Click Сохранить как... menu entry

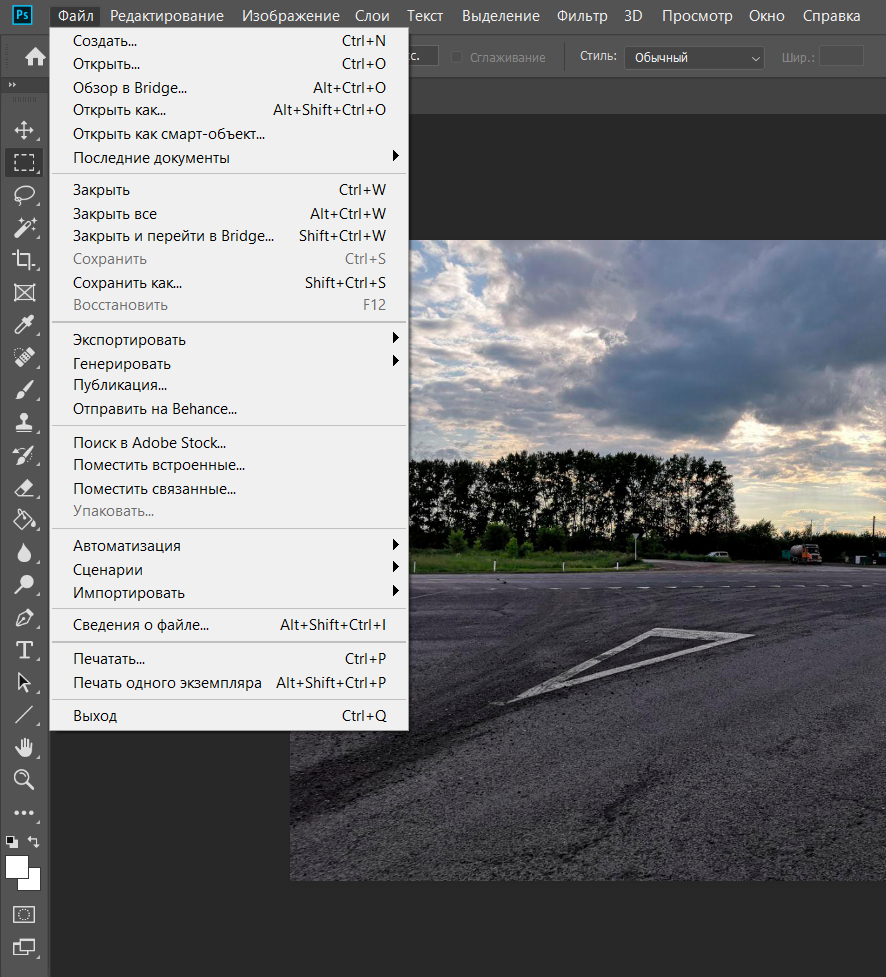tap(128, 283)
